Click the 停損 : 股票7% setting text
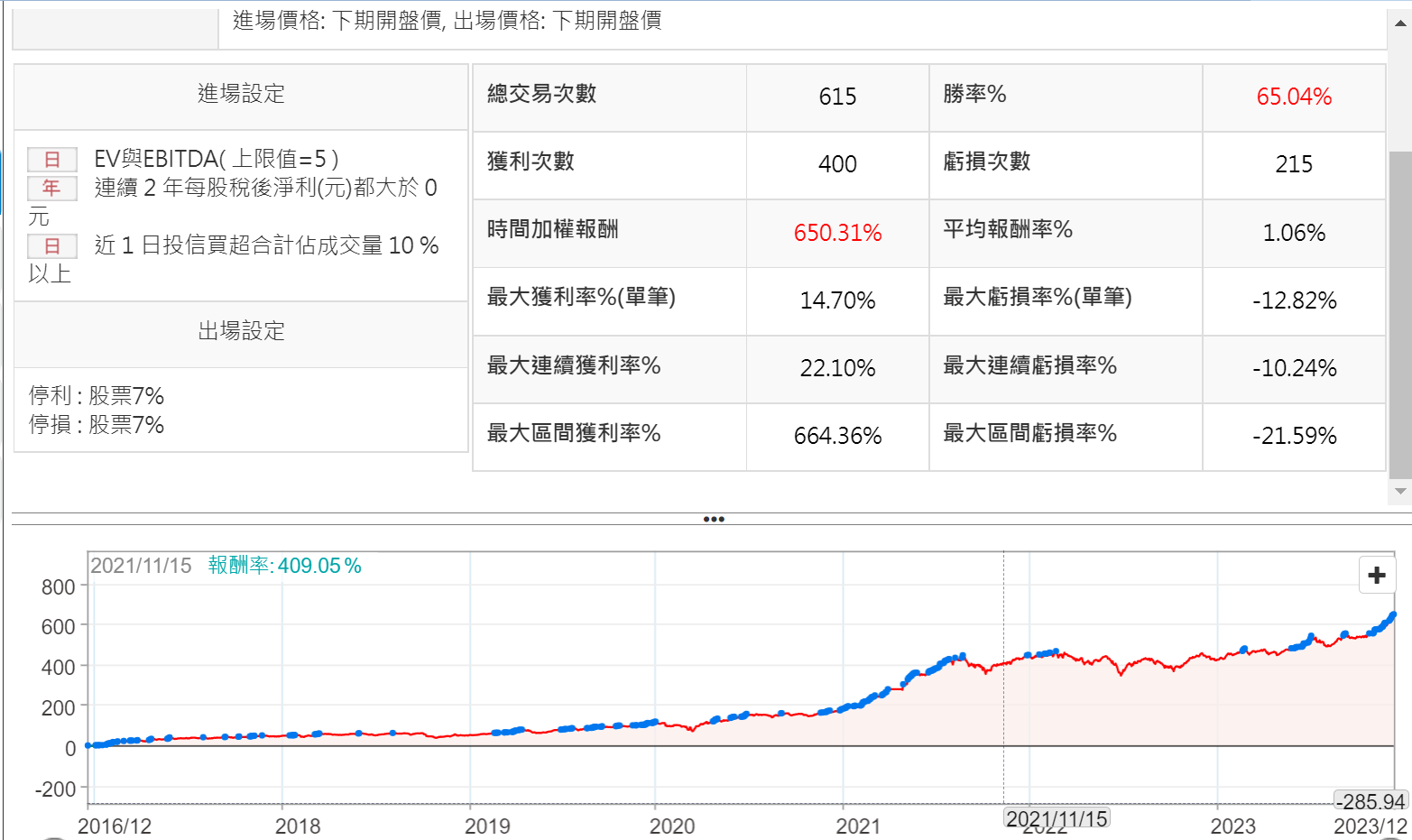This screenshot has width=1412, height=840. pos(97,425)
